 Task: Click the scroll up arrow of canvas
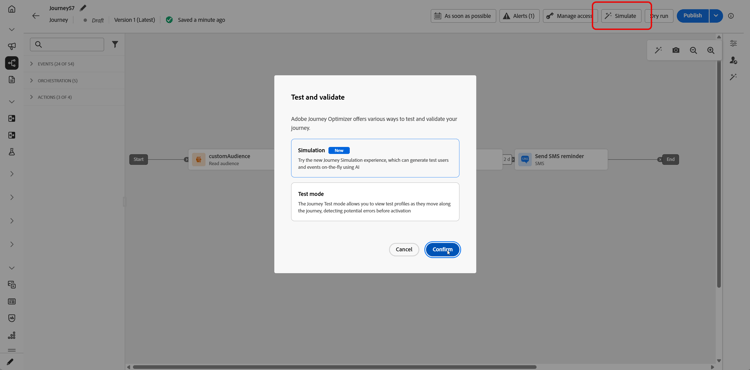click(x=719, y=38)
